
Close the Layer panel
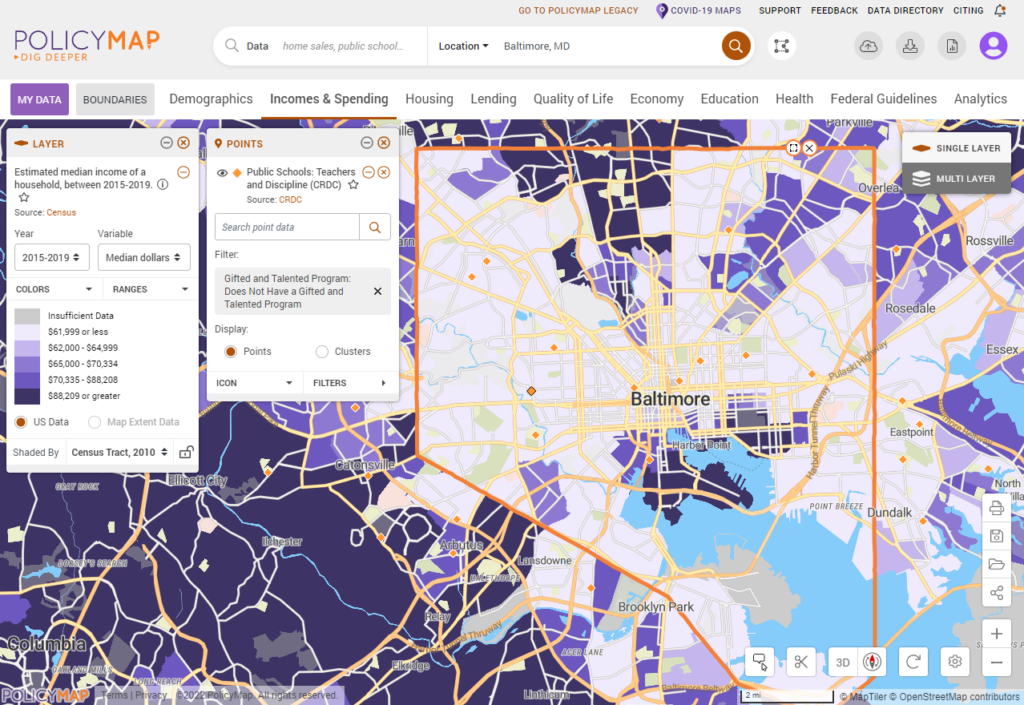[184, 143]
